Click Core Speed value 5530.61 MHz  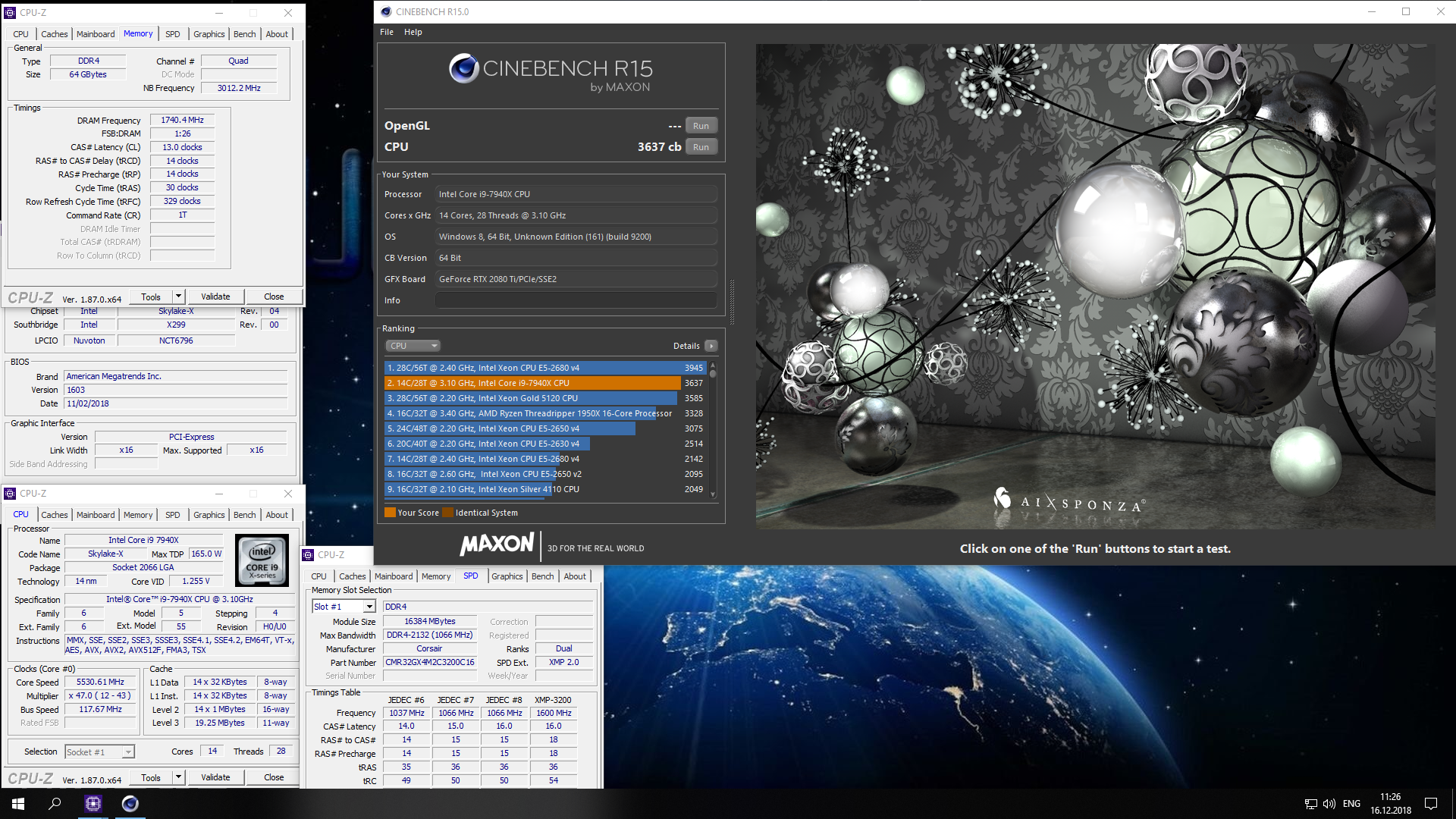click(100, 682)
